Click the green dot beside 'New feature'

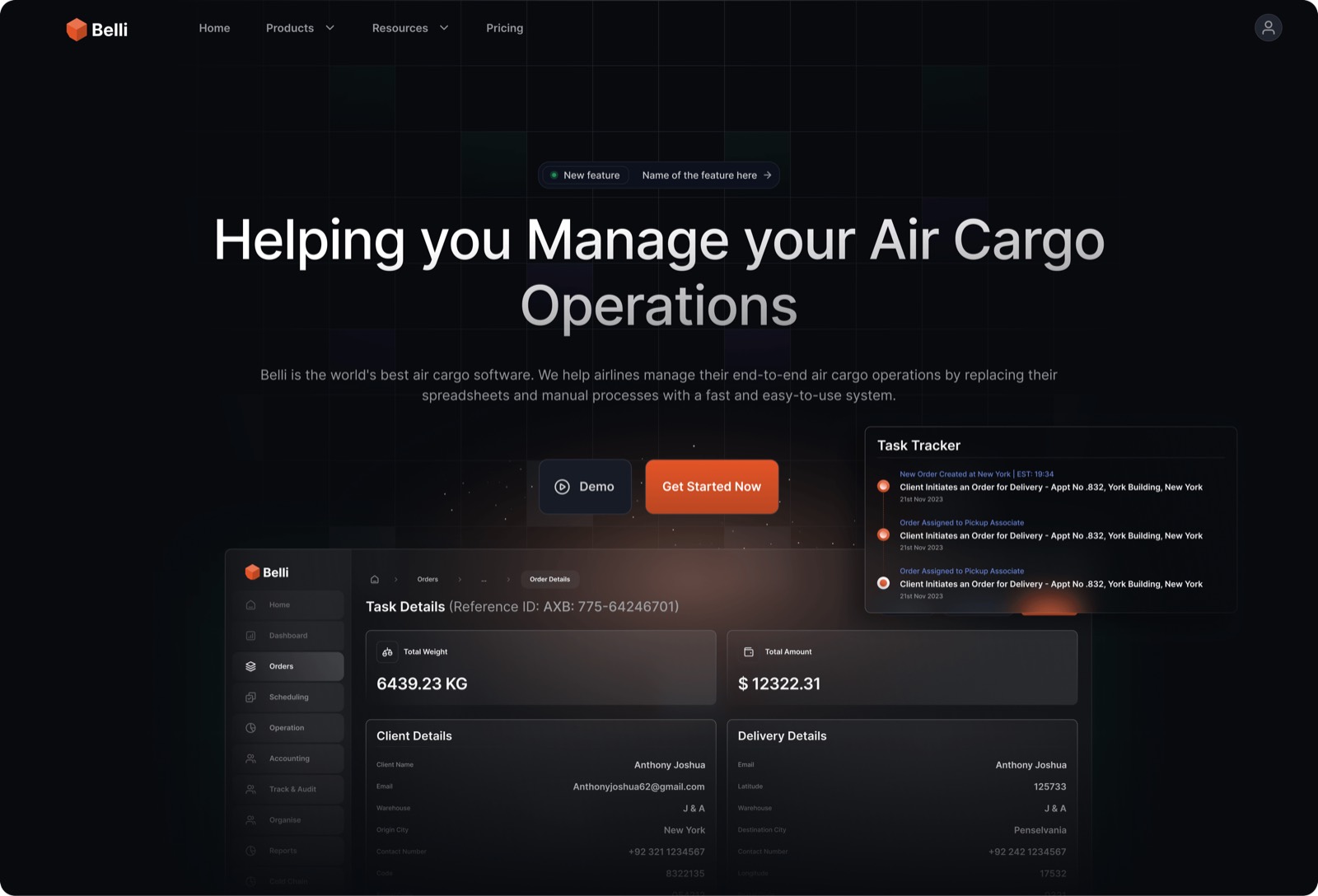point(554,175)
